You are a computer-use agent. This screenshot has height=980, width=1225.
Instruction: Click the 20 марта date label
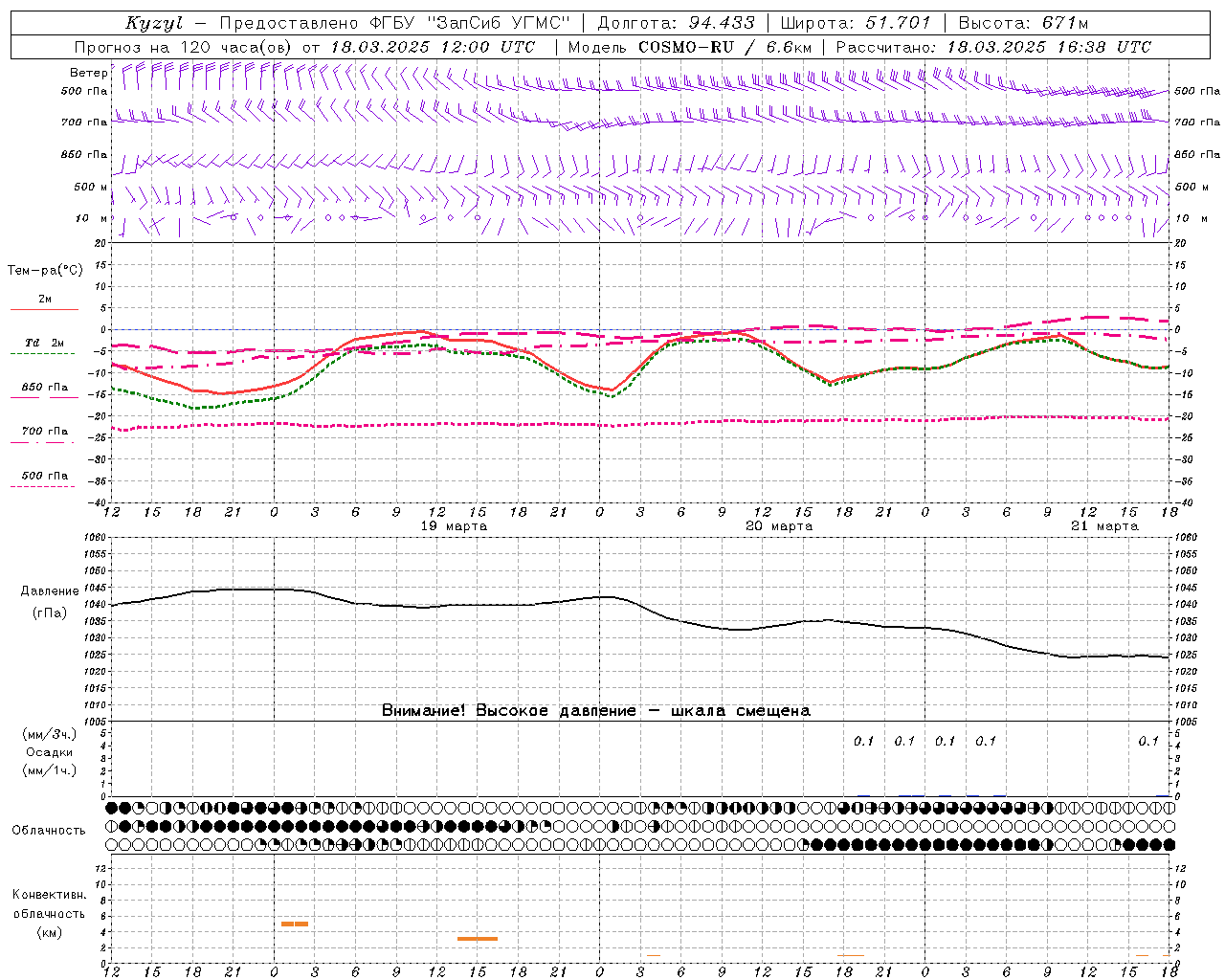click(779, 526)
